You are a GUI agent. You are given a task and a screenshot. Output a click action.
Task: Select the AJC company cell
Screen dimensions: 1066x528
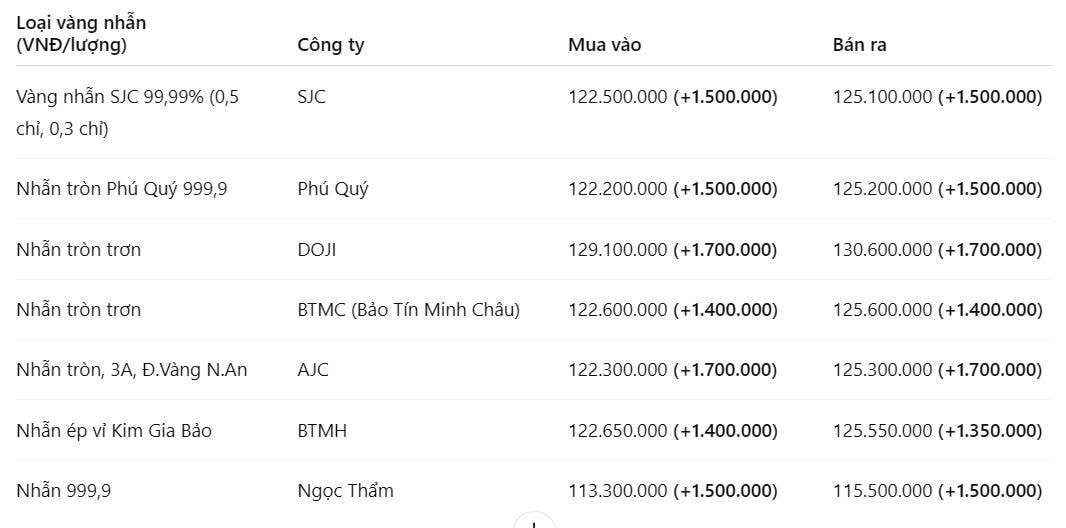coord(313,370)
